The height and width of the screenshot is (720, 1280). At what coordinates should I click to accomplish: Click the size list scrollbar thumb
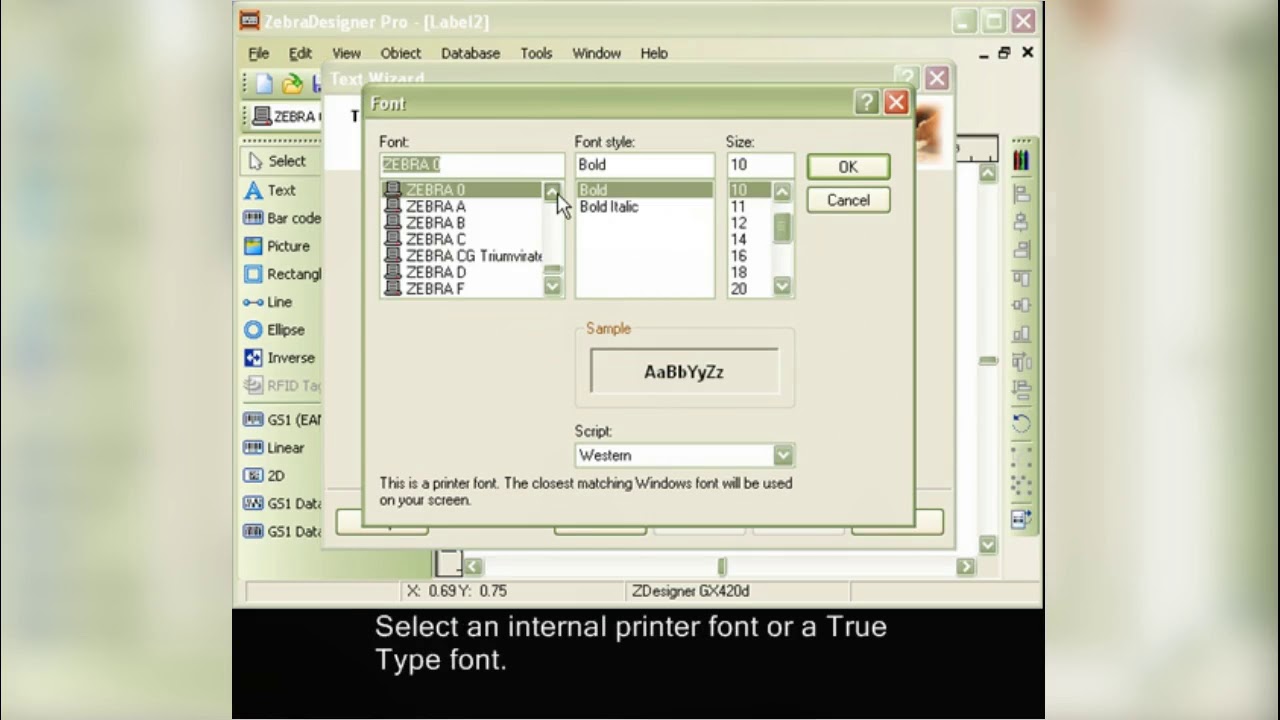point(782,228)
